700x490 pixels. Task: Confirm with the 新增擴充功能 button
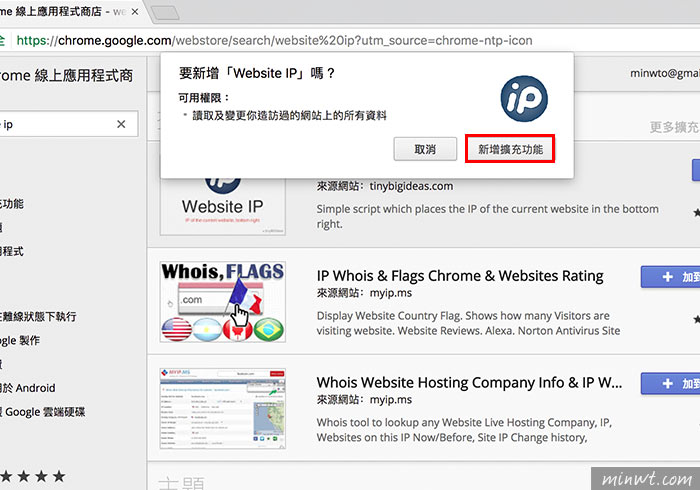coord(510,149)
